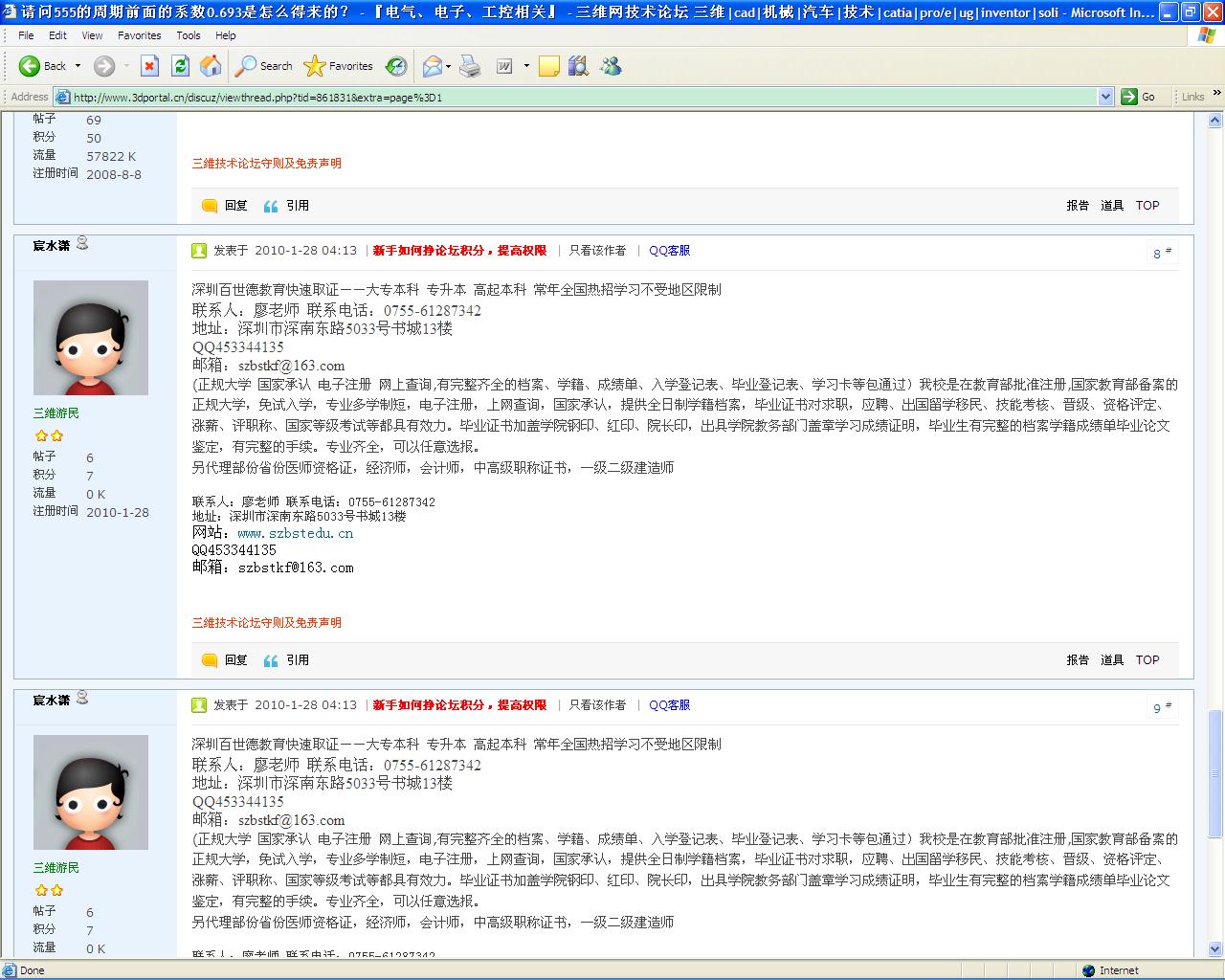Click the Done status bar text

pos(33,970)
